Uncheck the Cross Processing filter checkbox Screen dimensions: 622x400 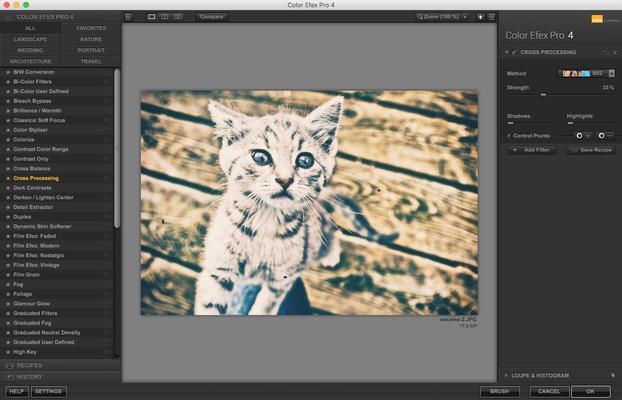[x=514, y=52]
